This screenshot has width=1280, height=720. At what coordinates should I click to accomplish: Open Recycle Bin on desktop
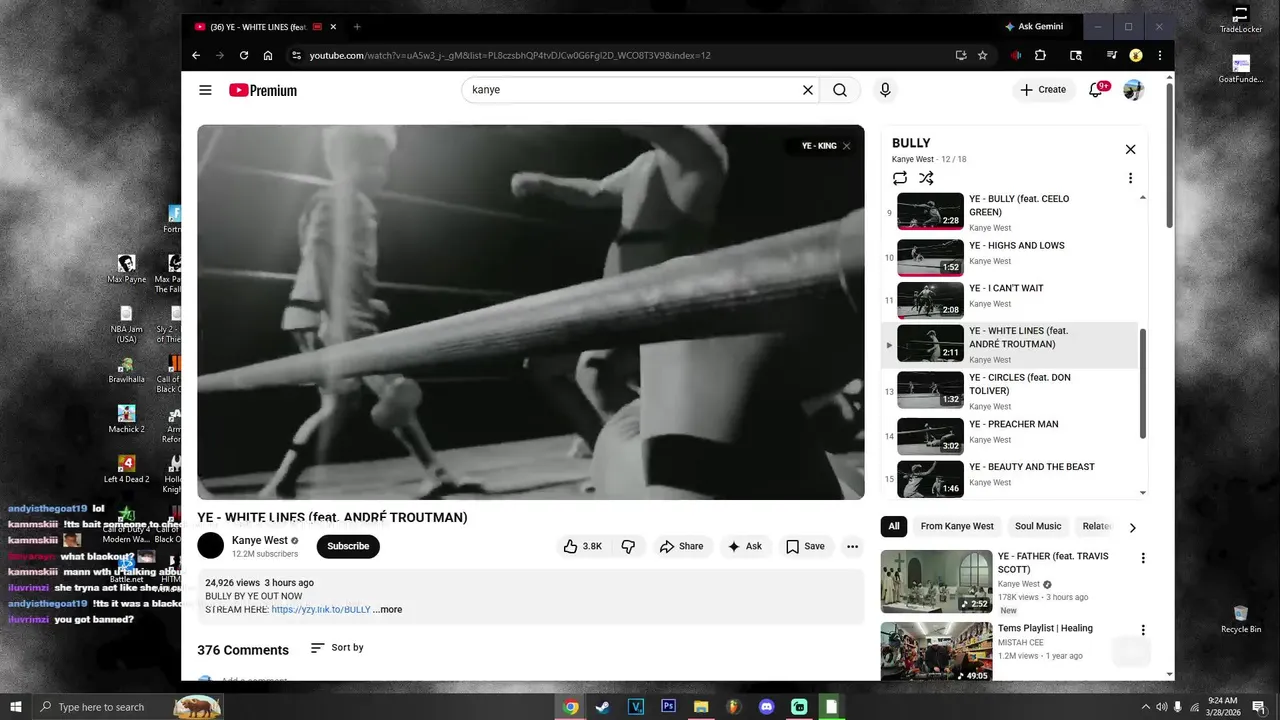point(1240,619)
